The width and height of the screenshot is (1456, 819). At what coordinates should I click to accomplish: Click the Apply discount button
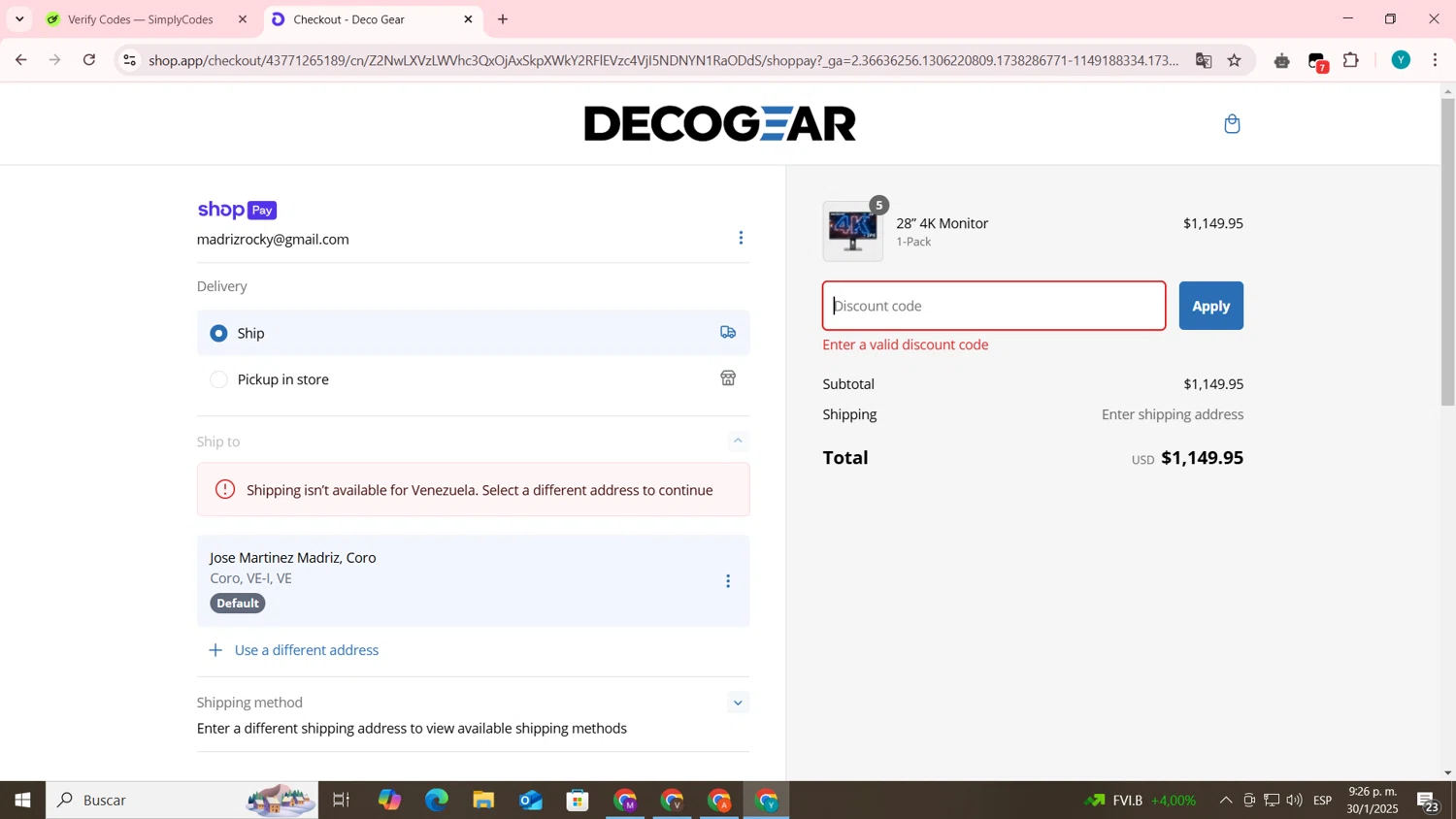coord(1210,306)
